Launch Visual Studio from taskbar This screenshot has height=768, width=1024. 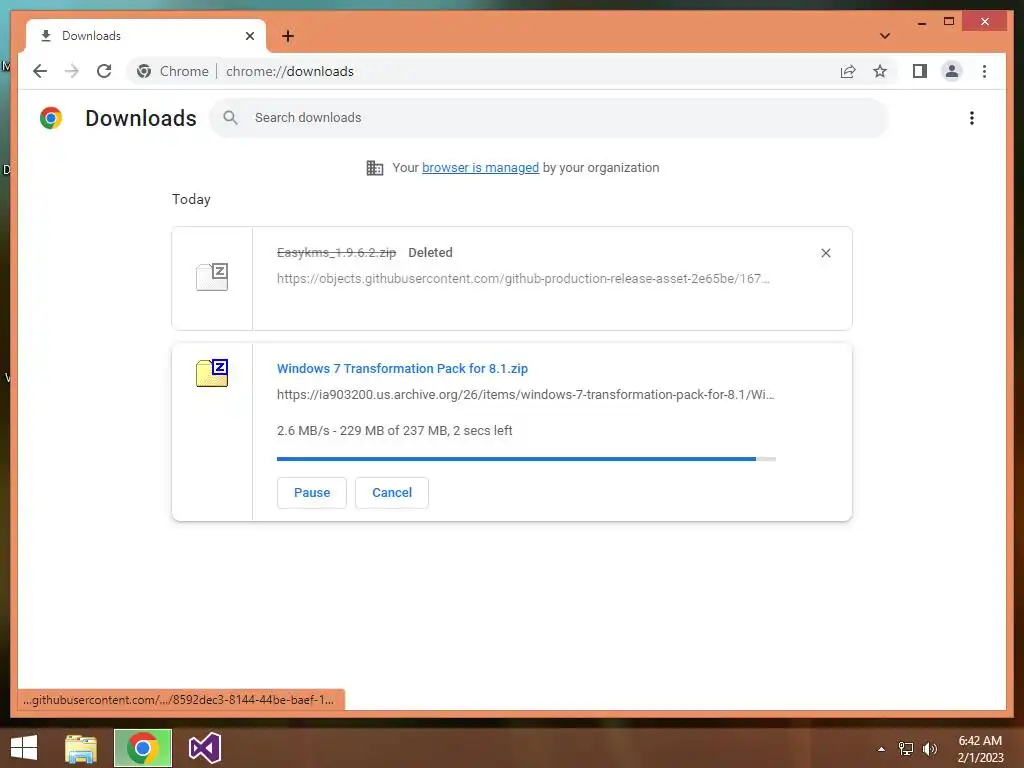click(x=204, y=748)
